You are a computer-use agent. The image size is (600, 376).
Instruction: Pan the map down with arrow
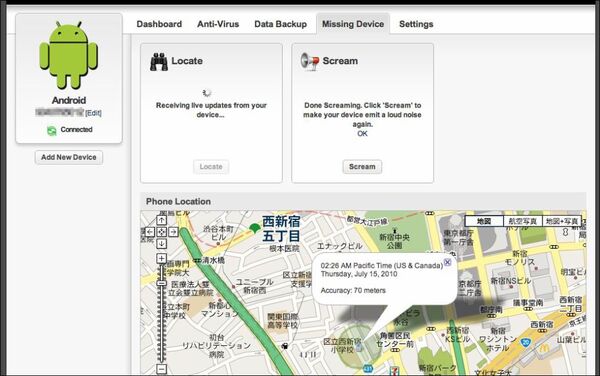click(161, 244)
